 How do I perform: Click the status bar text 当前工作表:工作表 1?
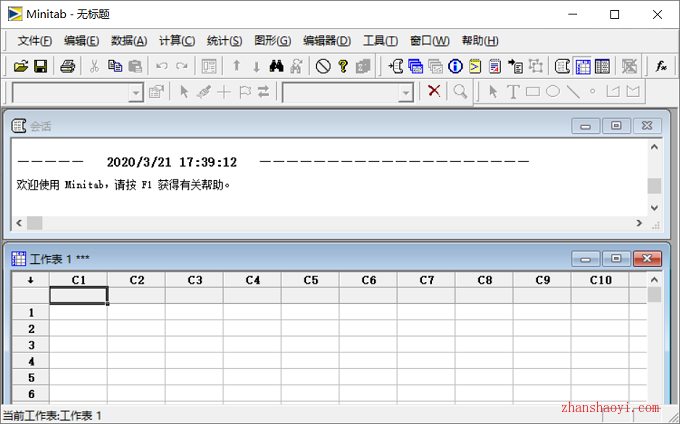coord(52,416)
